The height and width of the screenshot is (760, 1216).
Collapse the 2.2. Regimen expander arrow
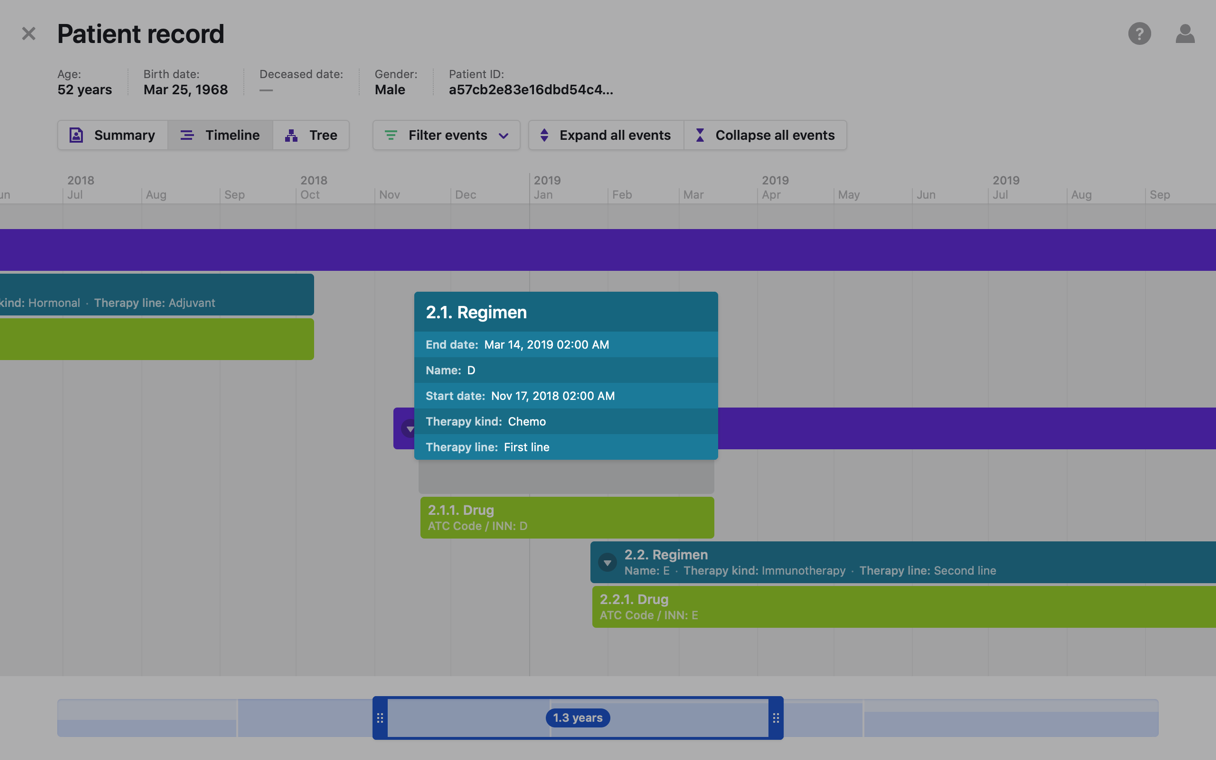(x=607, y=563)
